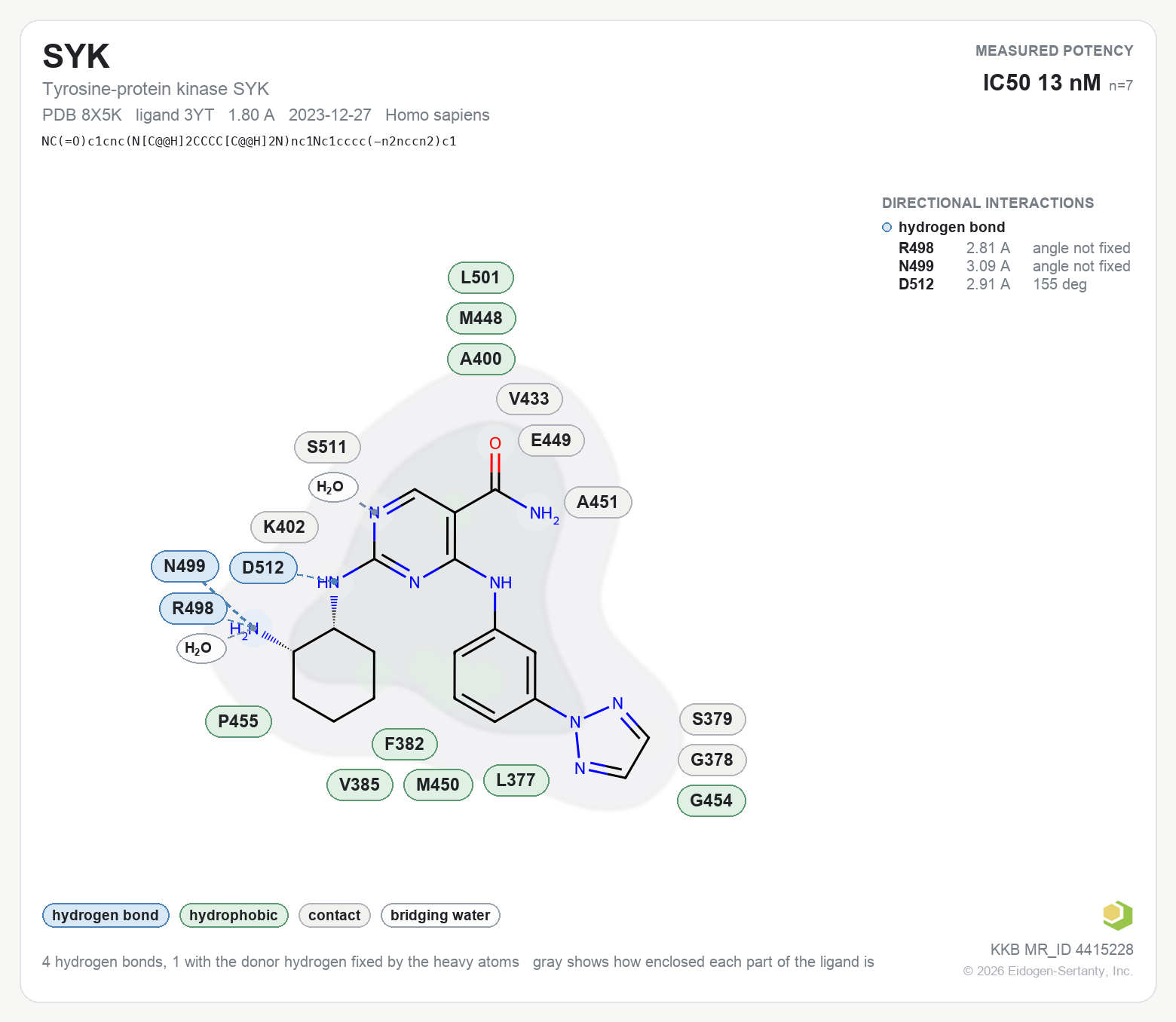1176x1022 pixels.
Task: Select the F382 hydrophobic residue
Action: [x=405, y=744]
